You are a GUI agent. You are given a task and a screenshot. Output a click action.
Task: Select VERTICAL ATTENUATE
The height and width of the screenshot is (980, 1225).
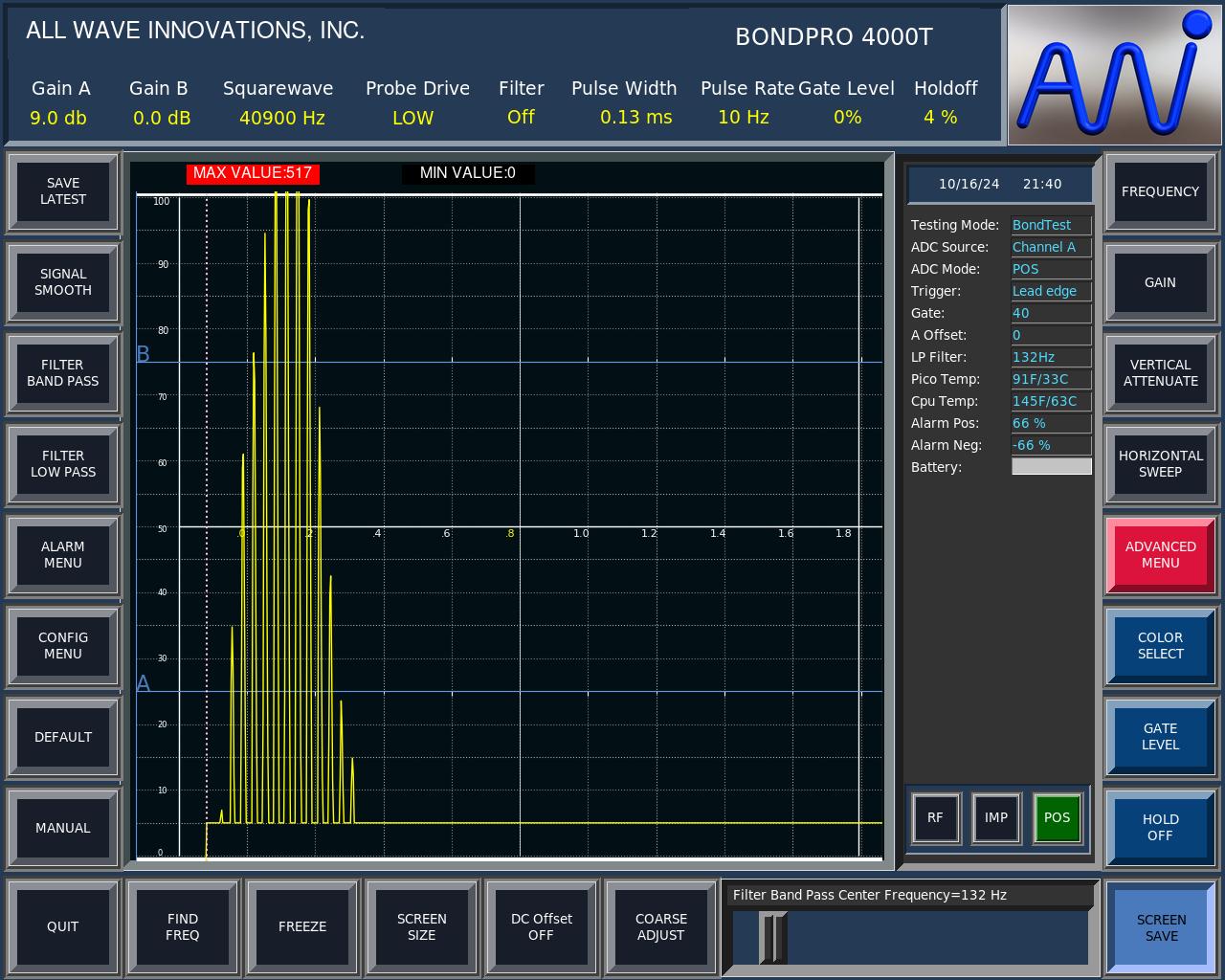1161,373
